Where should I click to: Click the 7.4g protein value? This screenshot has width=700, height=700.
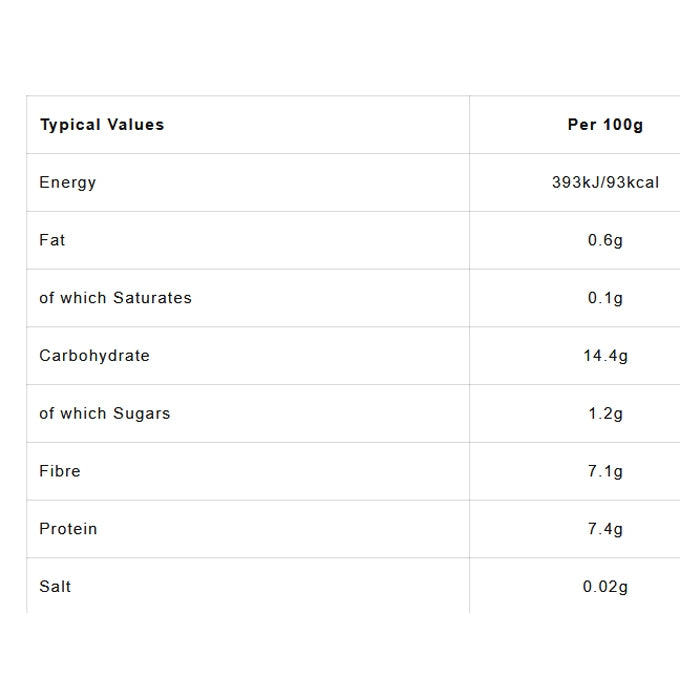(605, 529)
